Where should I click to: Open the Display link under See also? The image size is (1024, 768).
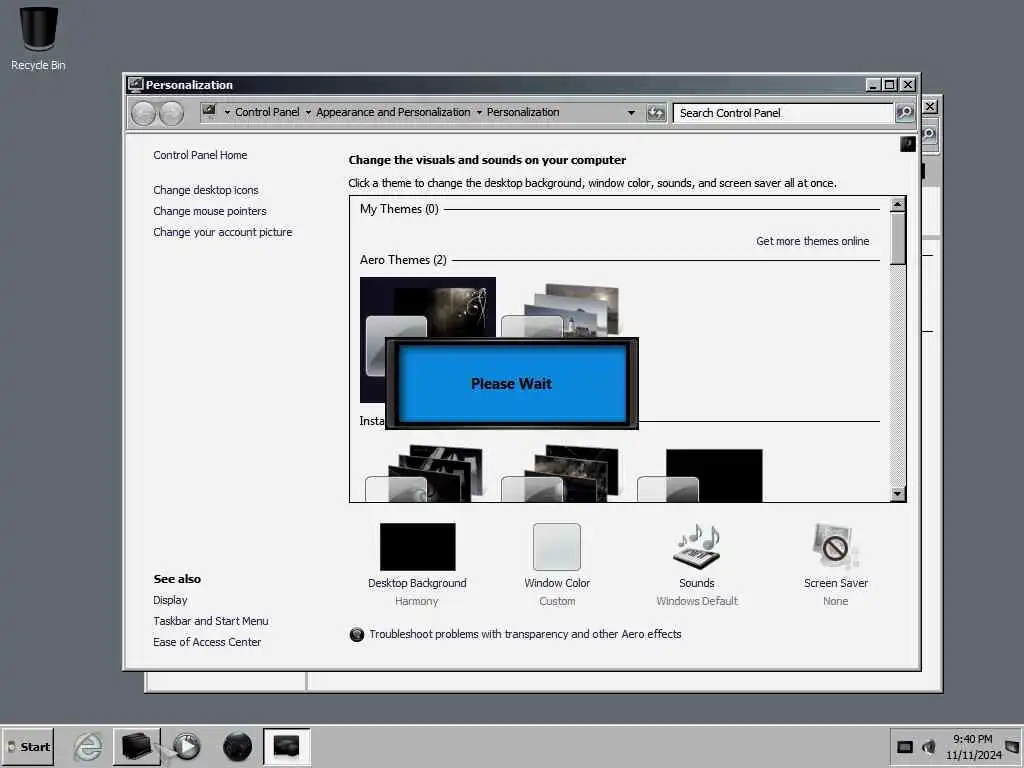[x=170, y=600]
